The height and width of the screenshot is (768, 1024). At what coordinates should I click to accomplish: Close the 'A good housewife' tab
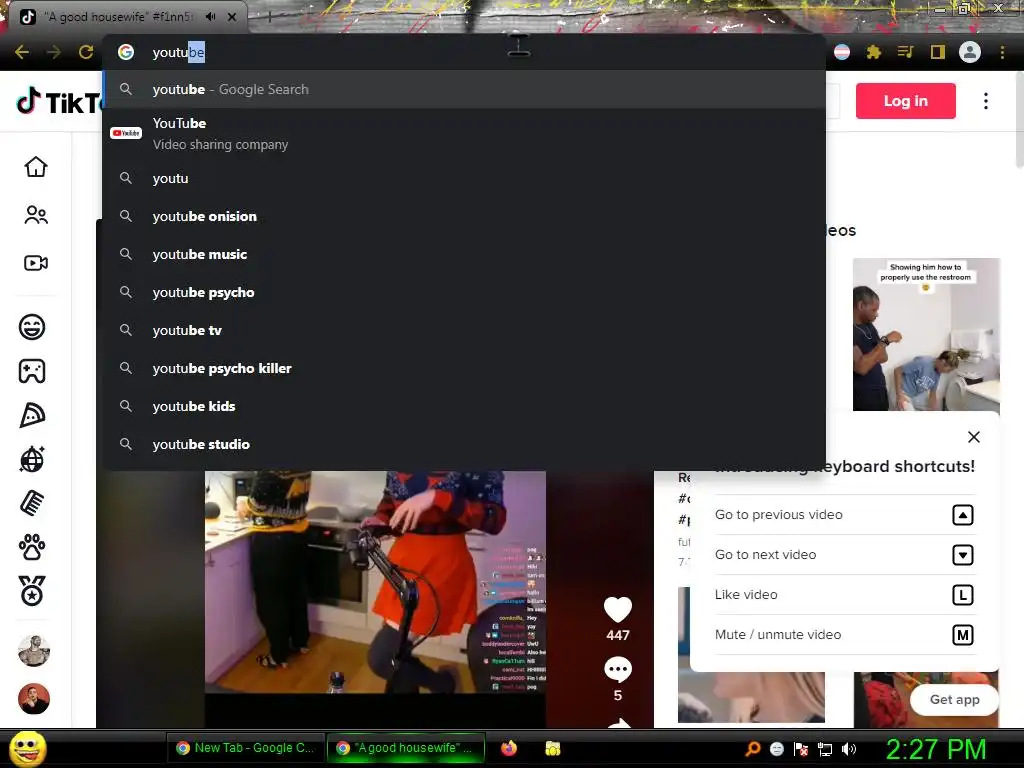[x=232, y=17]
